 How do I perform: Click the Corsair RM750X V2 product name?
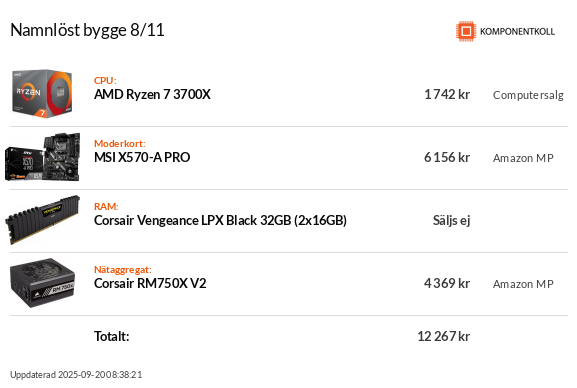[150, 283]
